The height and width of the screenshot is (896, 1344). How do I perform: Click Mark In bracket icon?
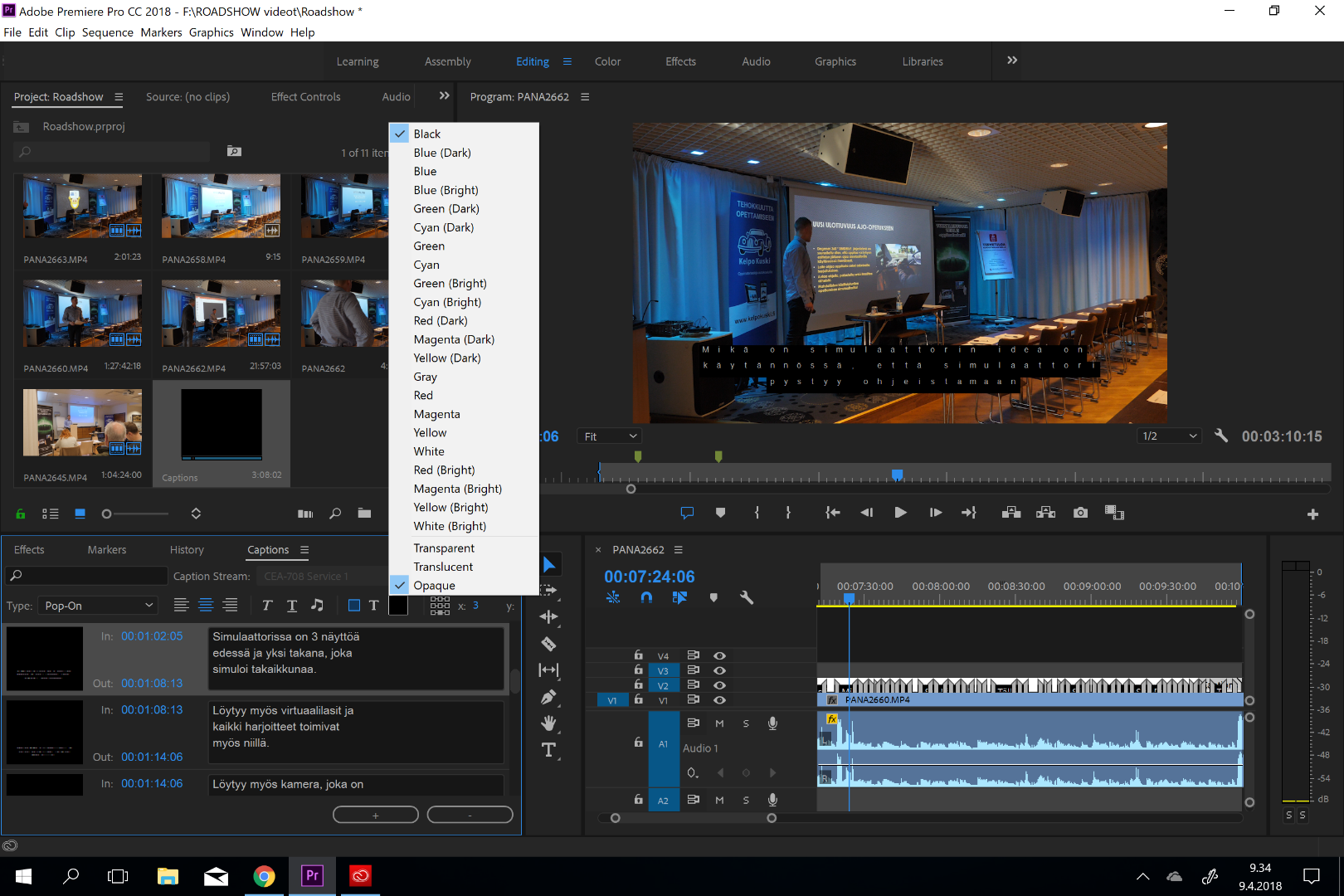click(x=757, y=513)
